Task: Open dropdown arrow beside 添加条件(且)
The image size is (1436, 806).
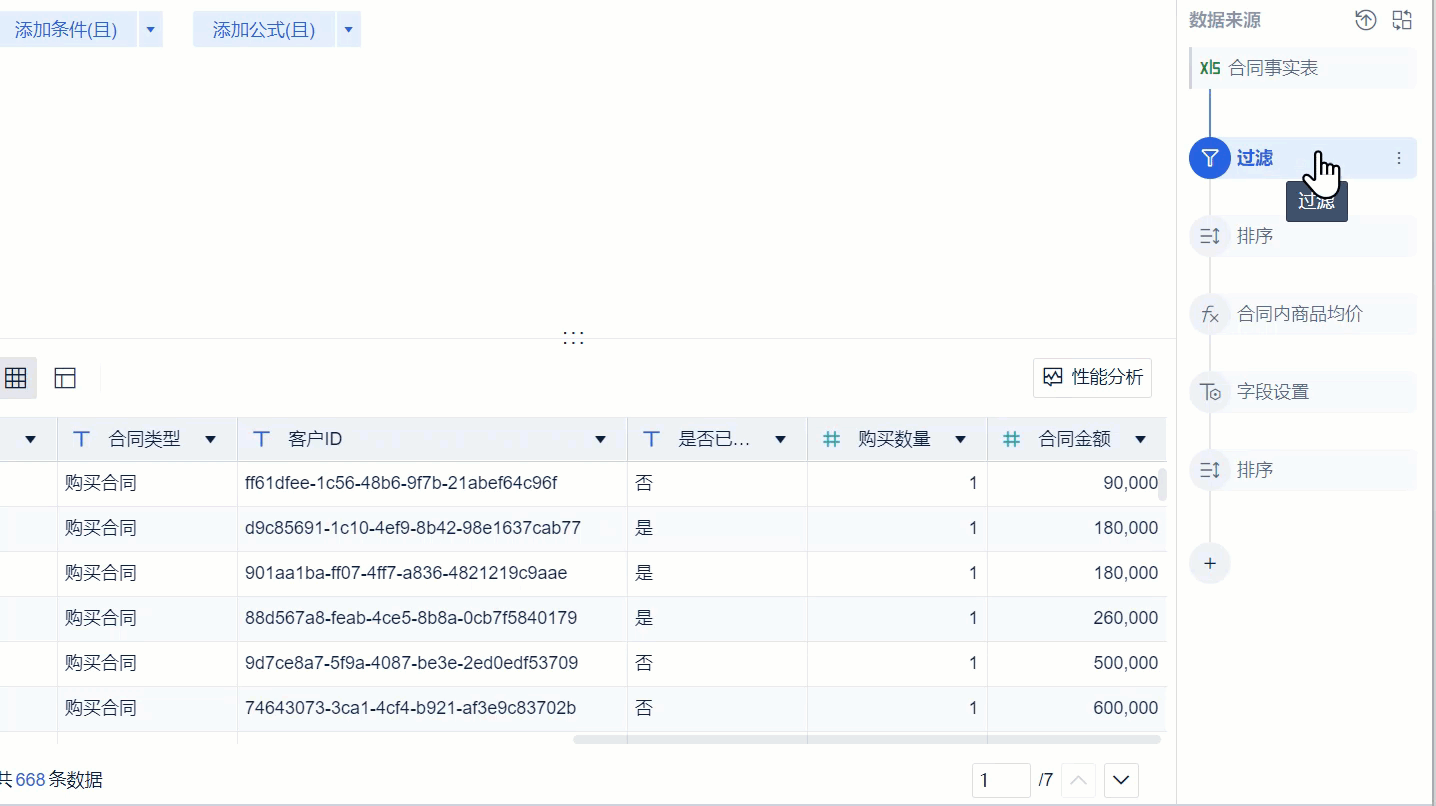Action: pyautogui.click(x=150, y=30)
